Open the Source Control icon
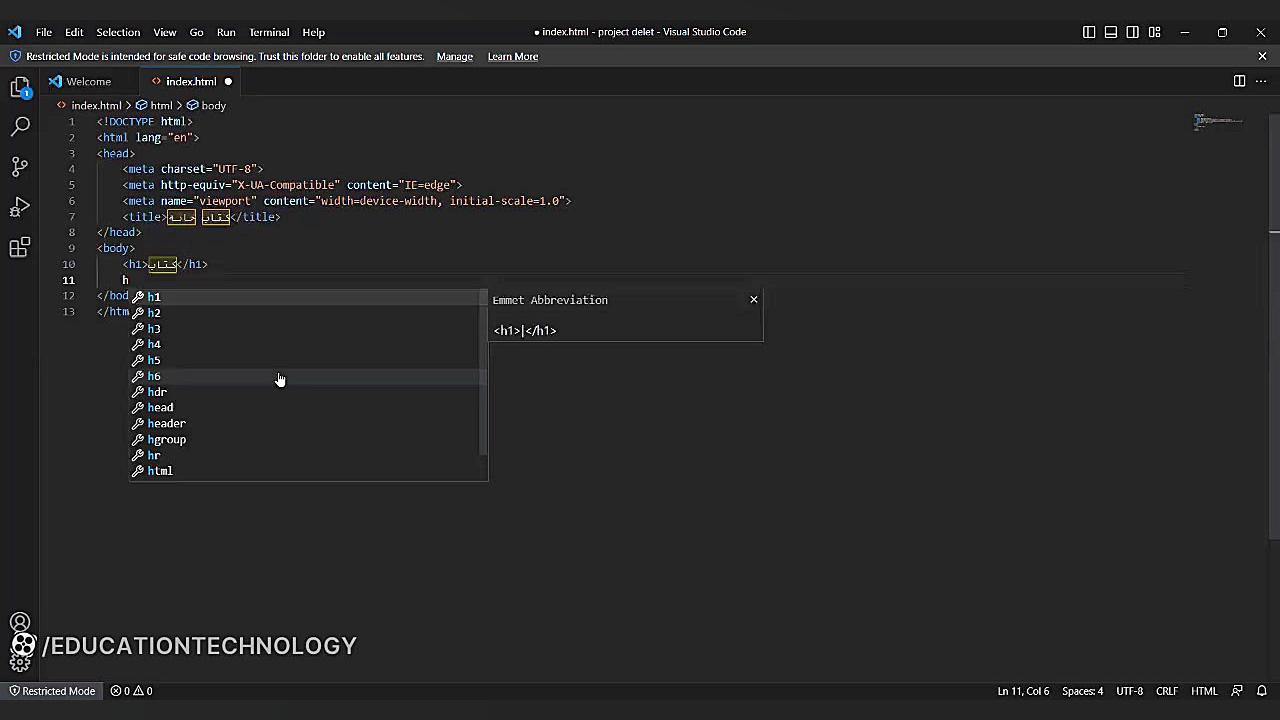Image resolution: width=1280 pixels, height=720 pixels. (20, 166)
